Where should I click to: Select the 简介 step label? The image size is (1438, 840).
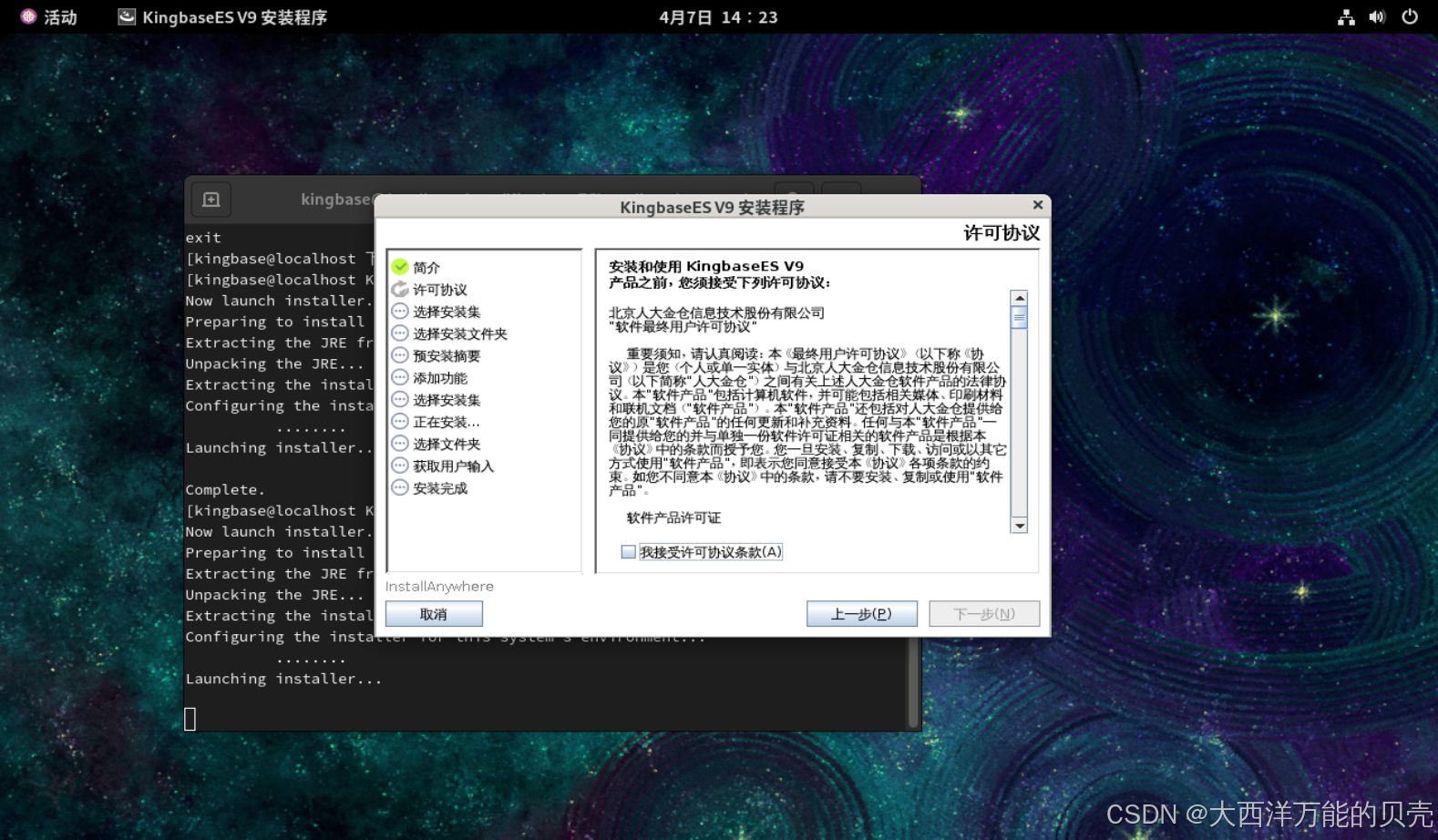426,268
